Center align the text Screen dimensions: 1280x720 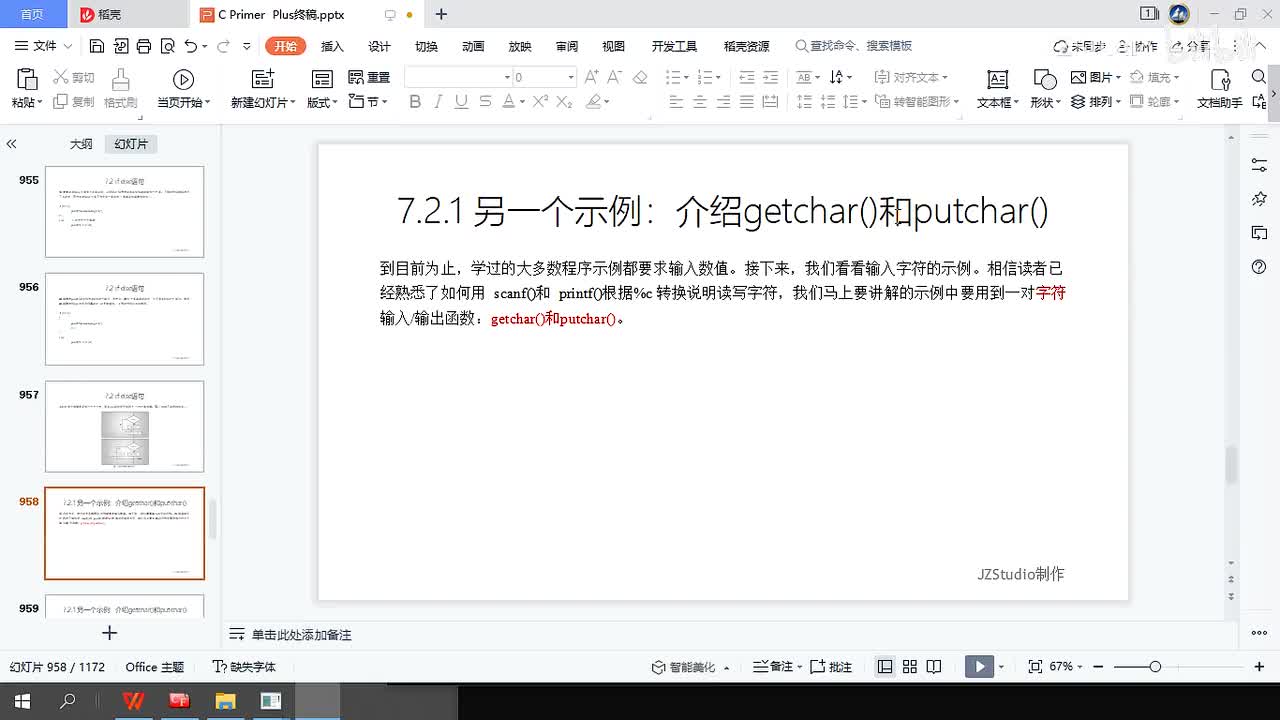tap(700, 101)
